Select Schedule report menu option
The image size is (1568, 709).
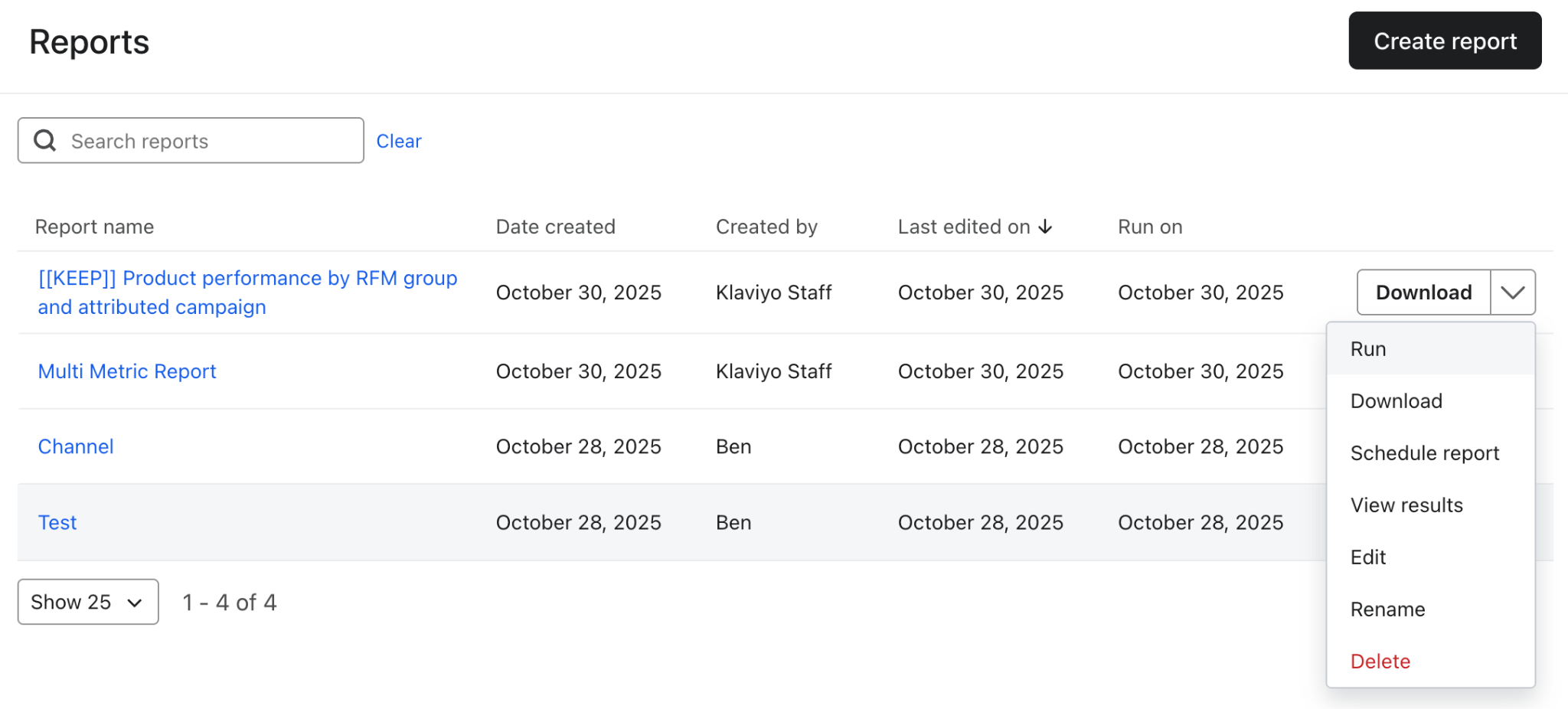coord(1424,453)
